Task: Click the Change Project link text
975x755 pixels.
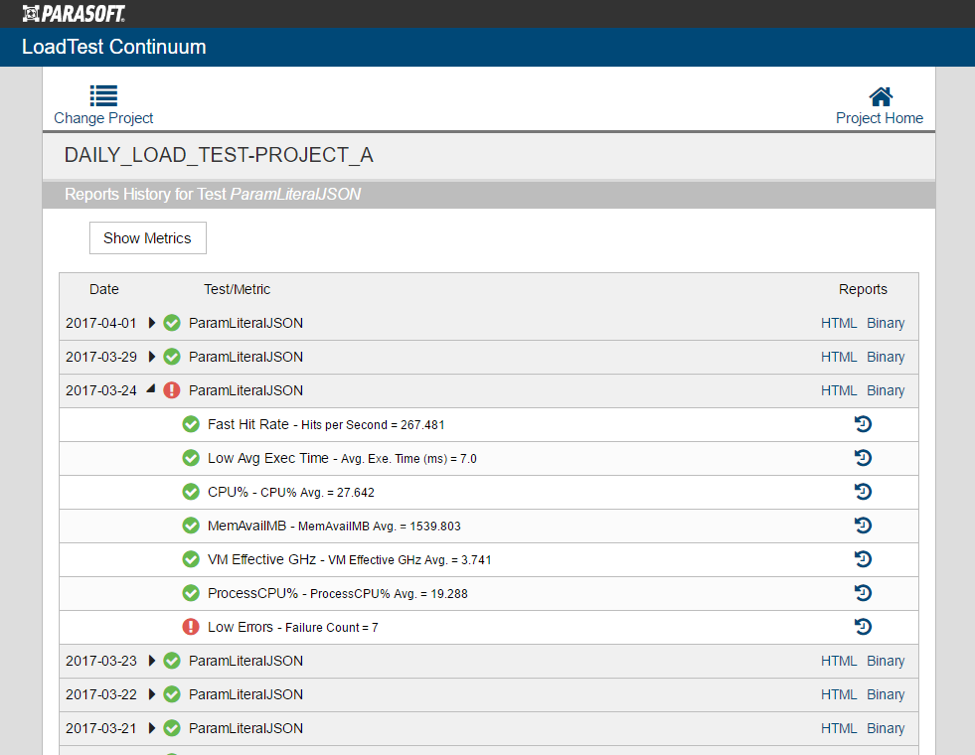Action: (103, 118)
